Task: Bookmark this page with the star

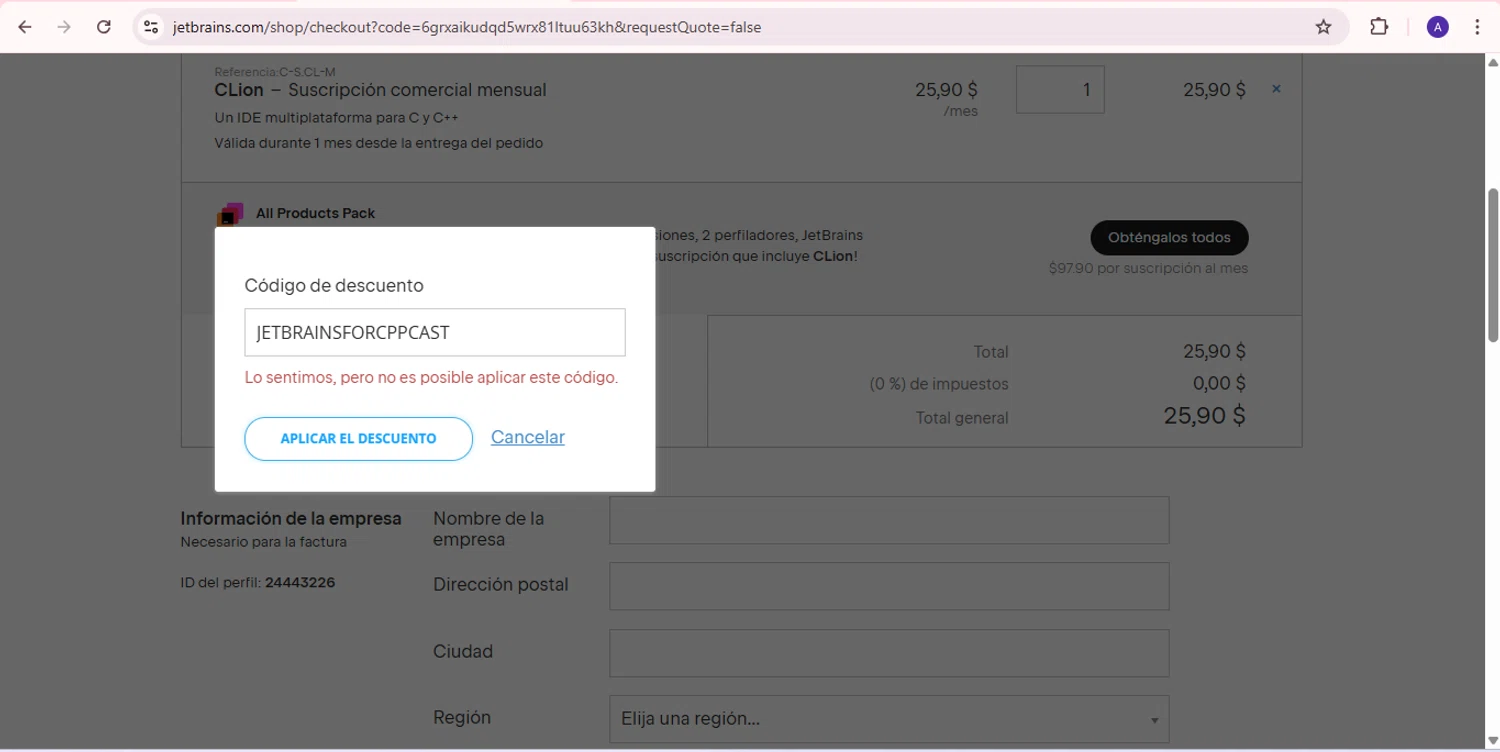Action: click(1323, 27)
